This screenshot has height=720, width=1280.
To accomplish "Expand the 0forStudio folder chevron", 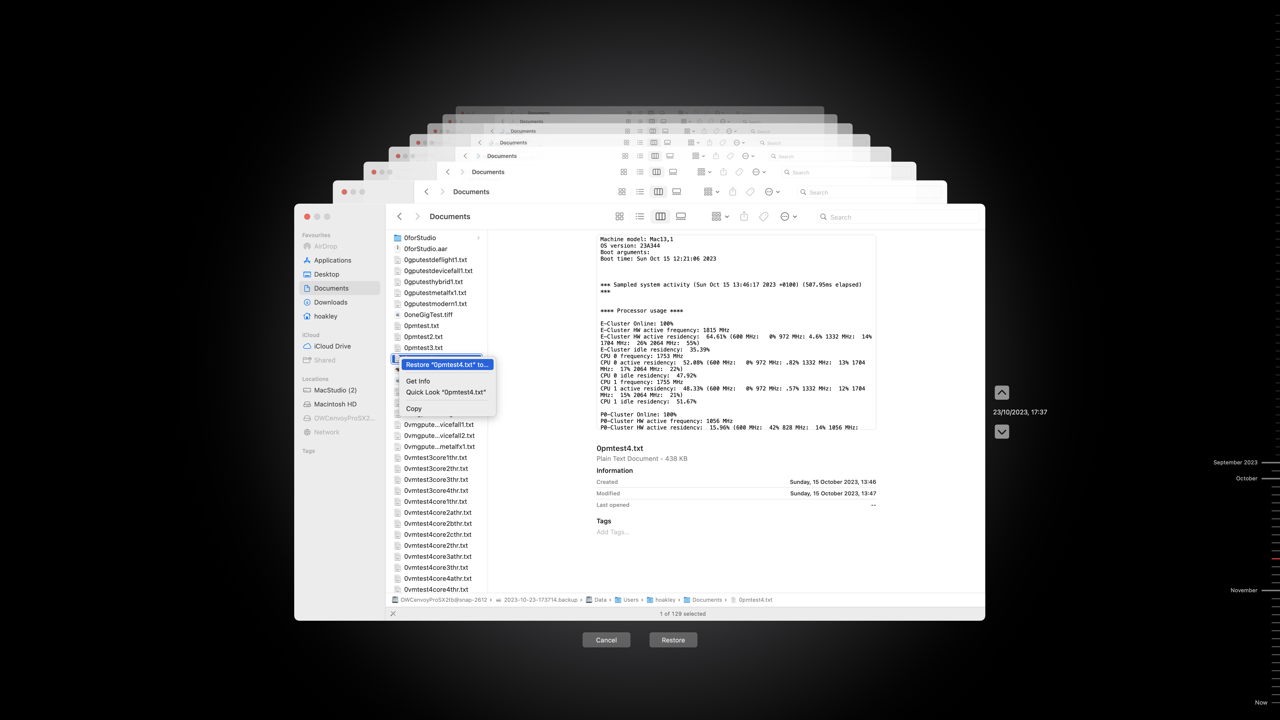I will 478,238.
